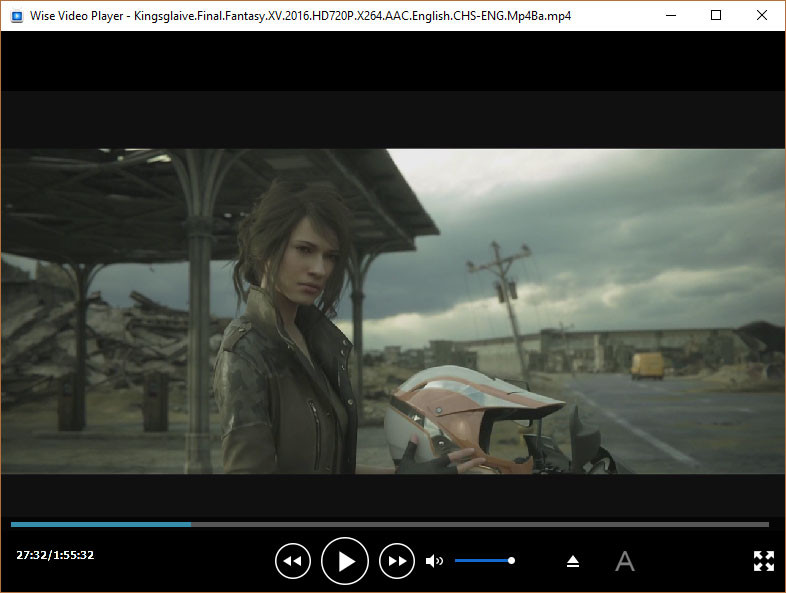Open a file with the eject icon
The image size is (786, 593).
tap(573, 561)
